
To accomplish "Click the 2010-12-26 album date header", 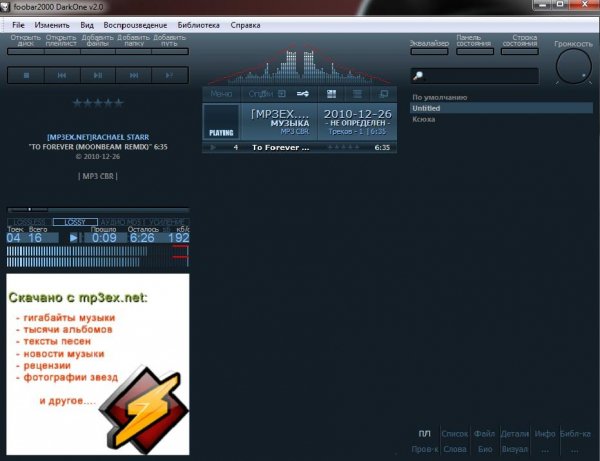I will (358, 114).
